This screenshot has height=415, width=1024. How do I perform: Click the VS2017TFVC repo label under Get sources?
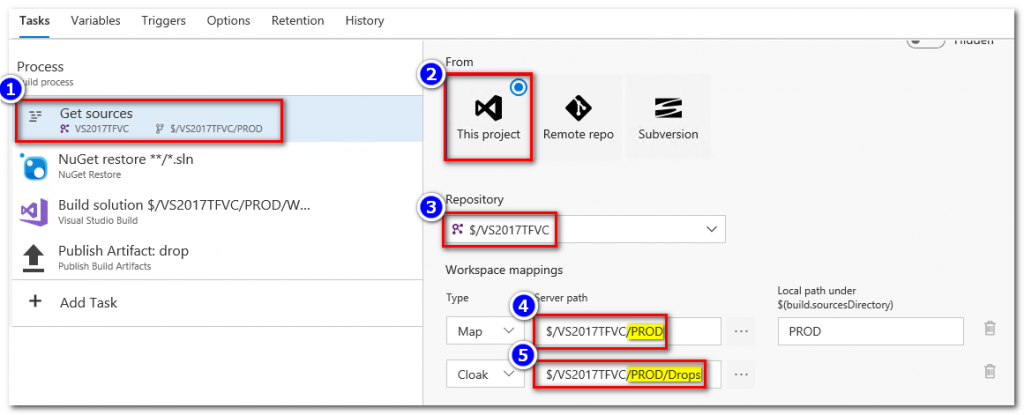(102, 129)
